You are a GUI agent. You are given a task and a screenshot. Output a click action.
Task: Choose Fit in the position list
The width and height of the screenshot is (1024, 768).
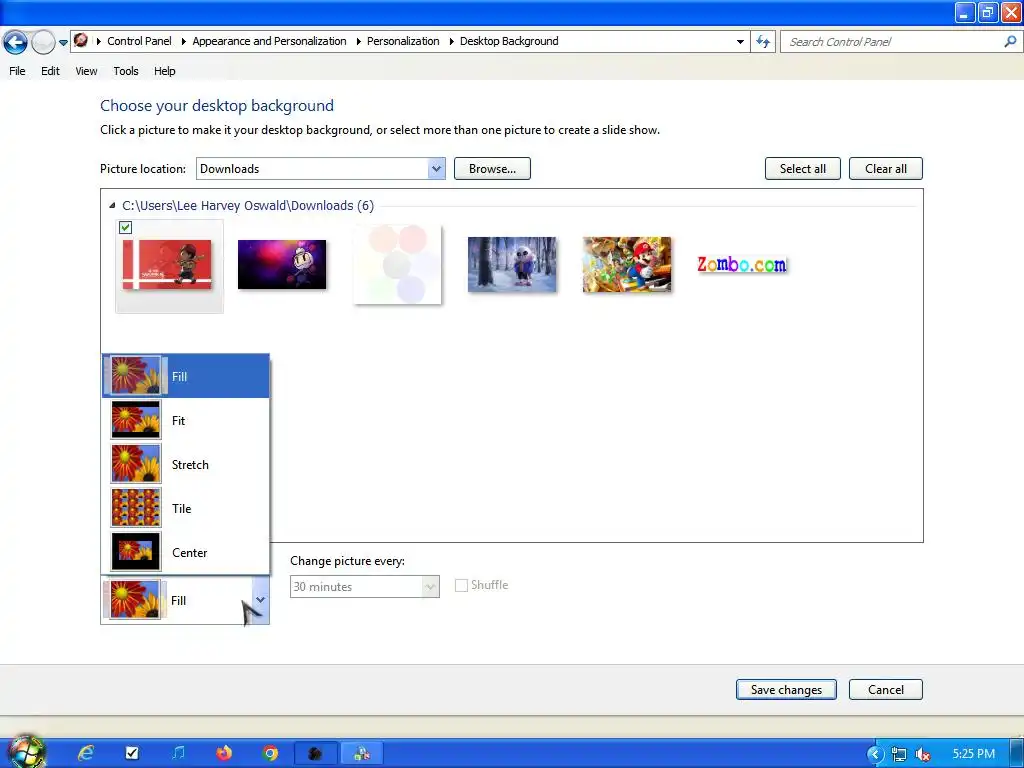point(185,421)
